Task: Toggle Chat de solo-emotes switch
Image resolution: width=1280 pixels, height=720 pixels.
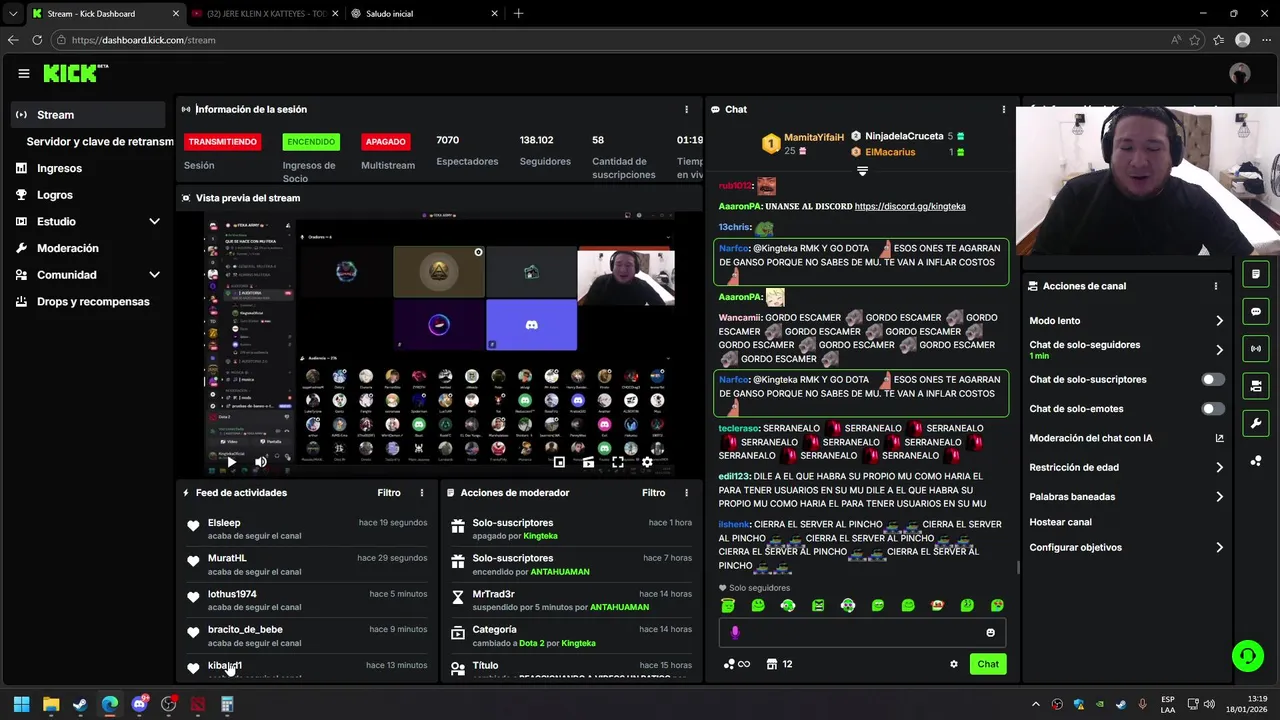Action: [1212, 409]
